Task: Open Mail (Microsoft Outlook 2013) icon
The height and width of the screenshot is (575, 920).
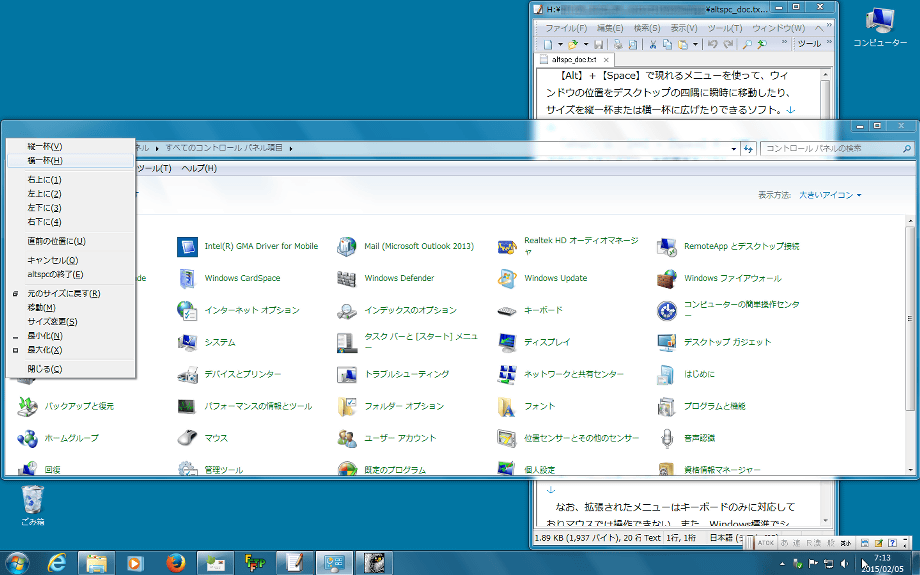Action: point(347,246)
